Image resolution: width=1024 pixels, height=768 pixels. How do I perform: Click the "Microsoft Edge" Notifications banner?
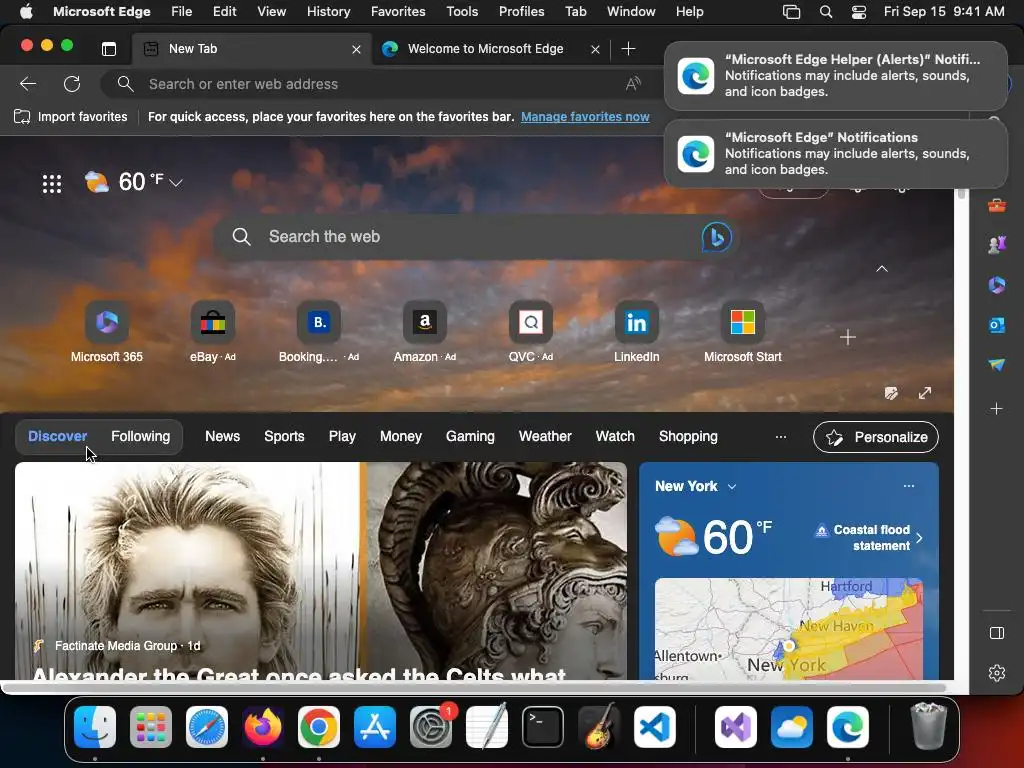pos(835,153)
